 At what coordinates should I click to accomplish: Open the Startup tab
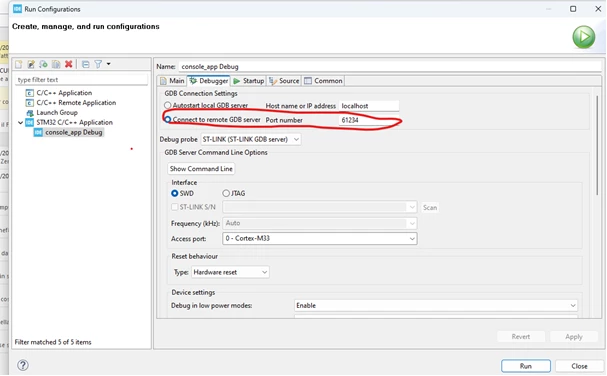coord(249,81)
